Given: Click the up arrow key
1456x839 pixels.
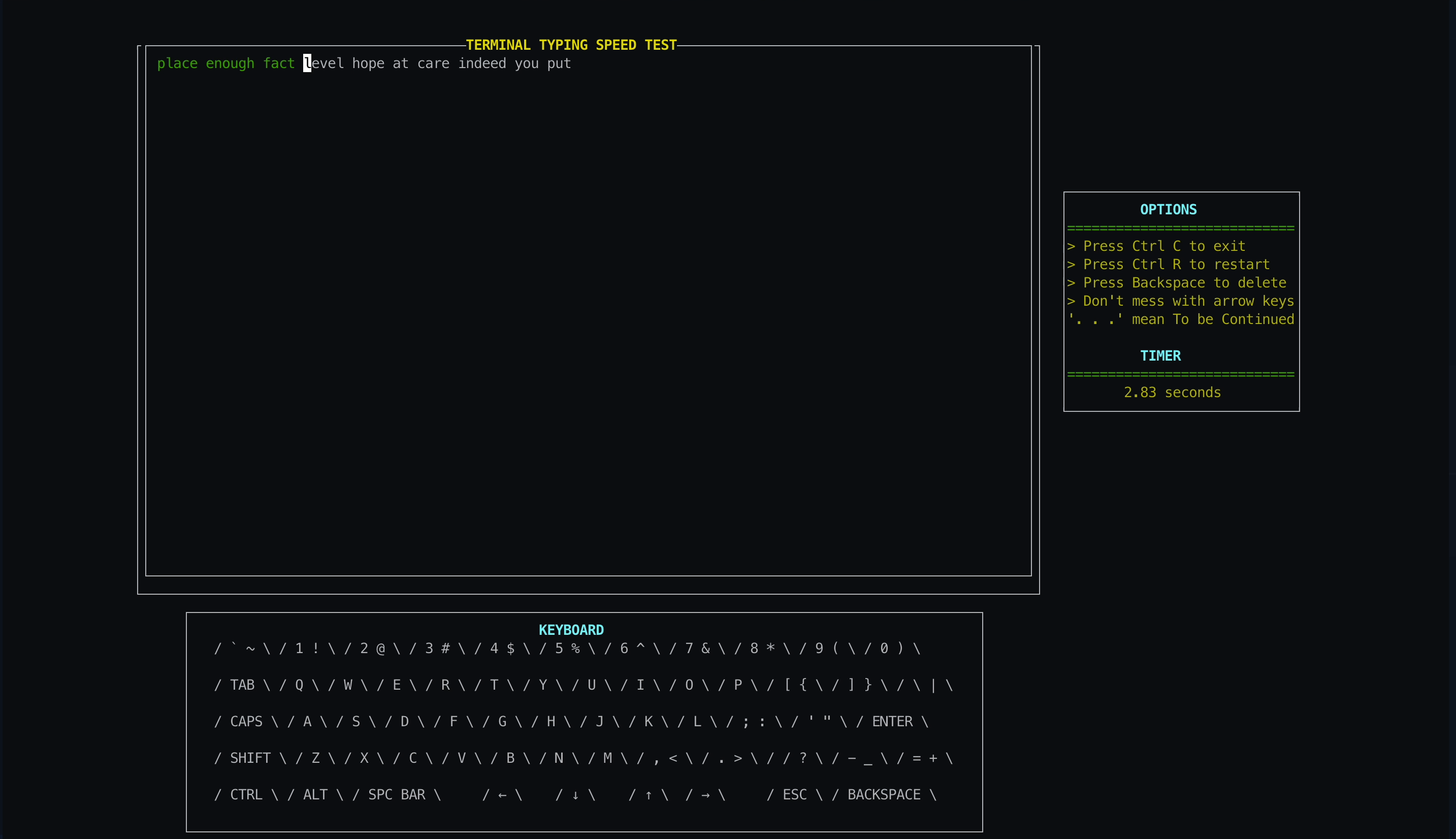Looking at the screenshot, I should pyautogui.click(x=649, y=794).
